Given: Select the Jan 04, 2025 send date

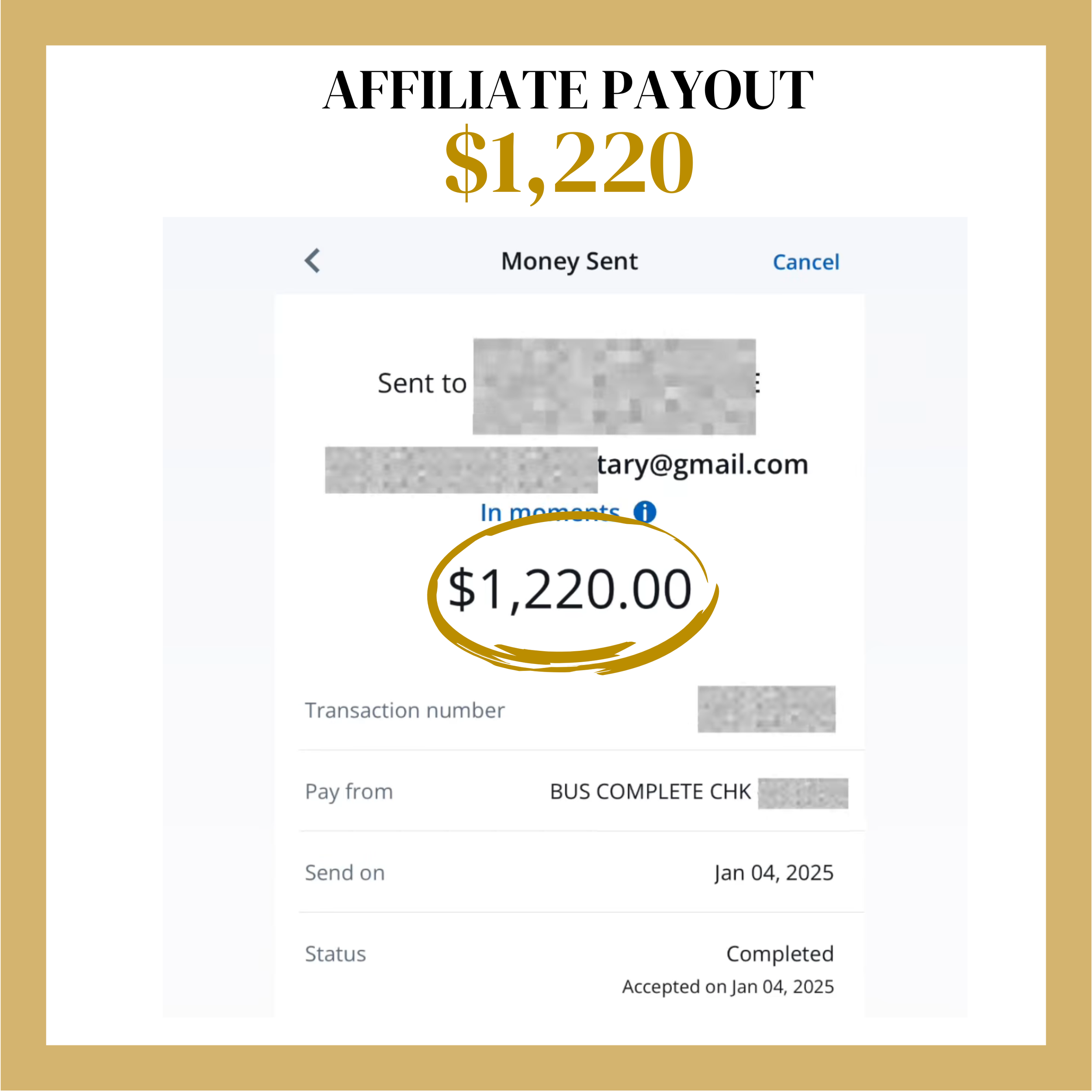Looking at the screenshot, I should [x=774, y=873].
